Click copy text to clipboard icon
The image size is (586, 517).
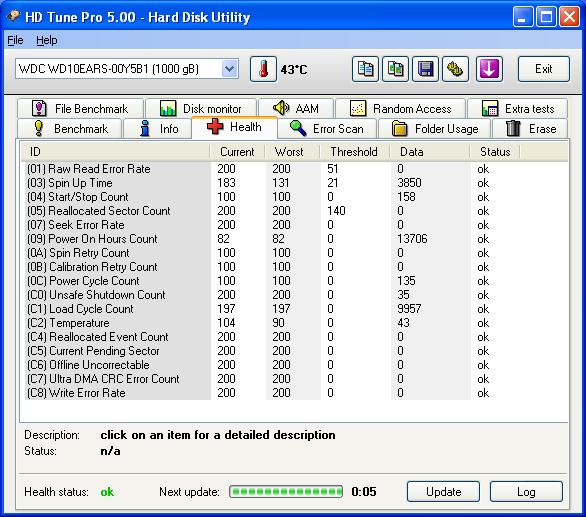pyautogui.click(x=365, y=69)
